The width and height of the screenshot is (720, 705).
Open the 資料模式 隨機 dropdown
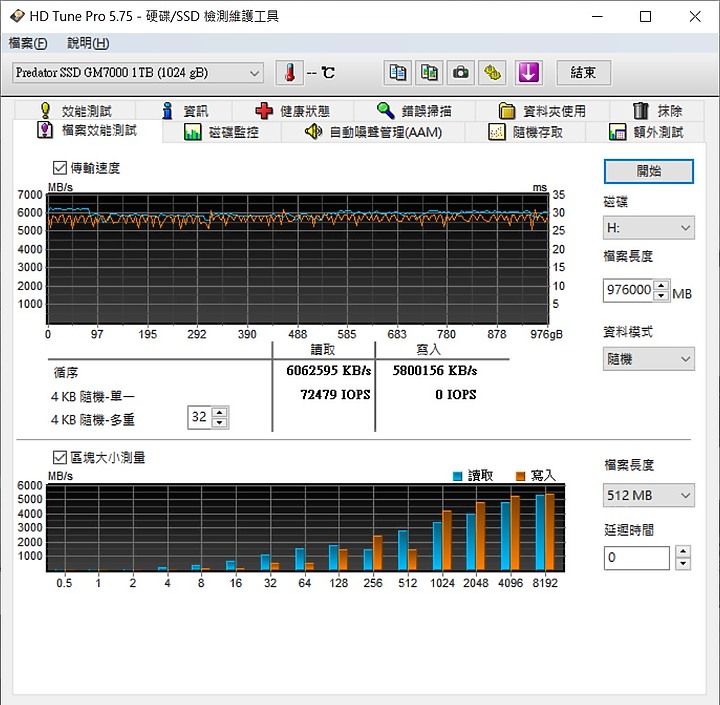click(x=648, y=359)
